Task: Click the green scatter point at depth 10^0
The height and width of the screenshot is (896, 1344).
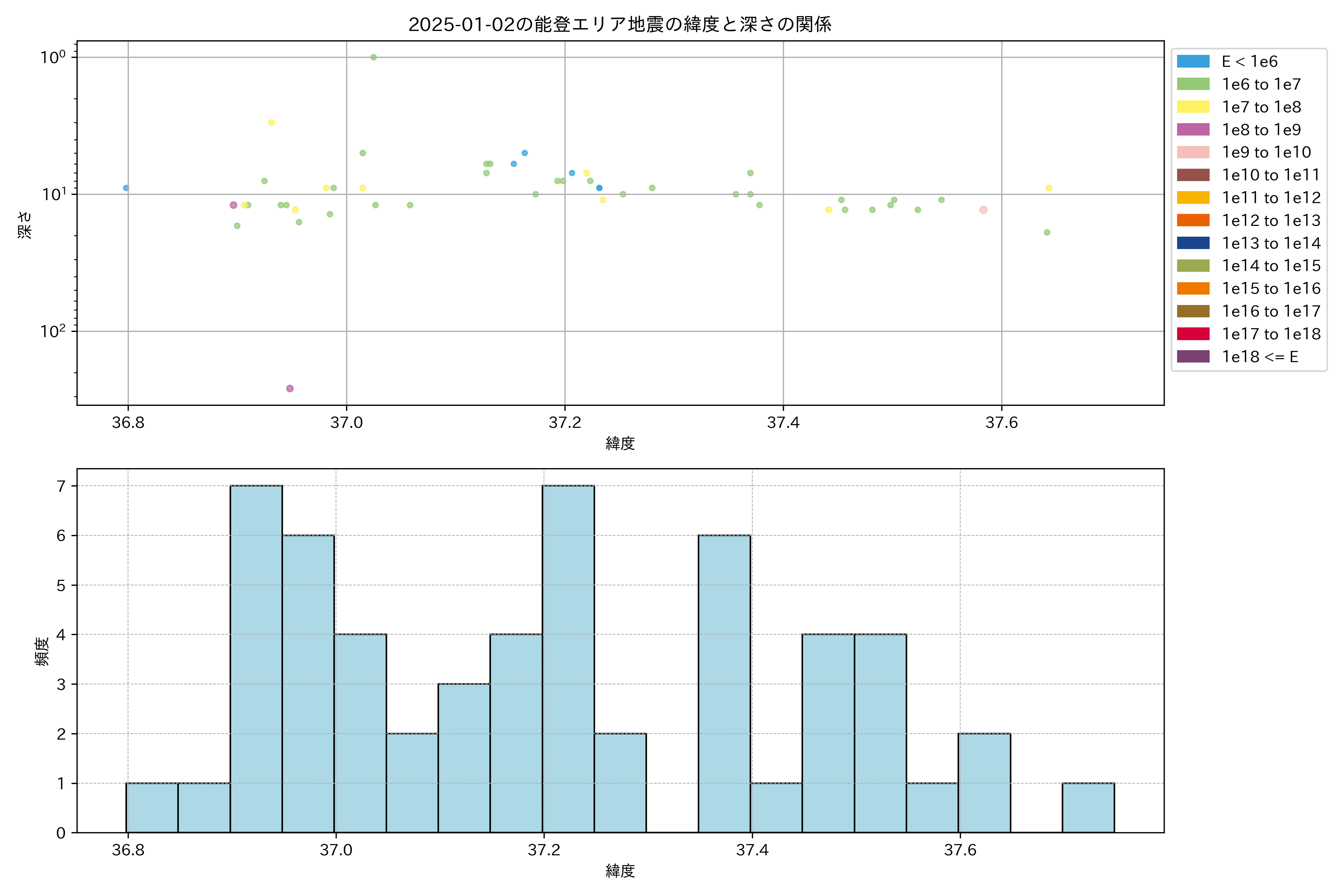Action: point(374,57)
